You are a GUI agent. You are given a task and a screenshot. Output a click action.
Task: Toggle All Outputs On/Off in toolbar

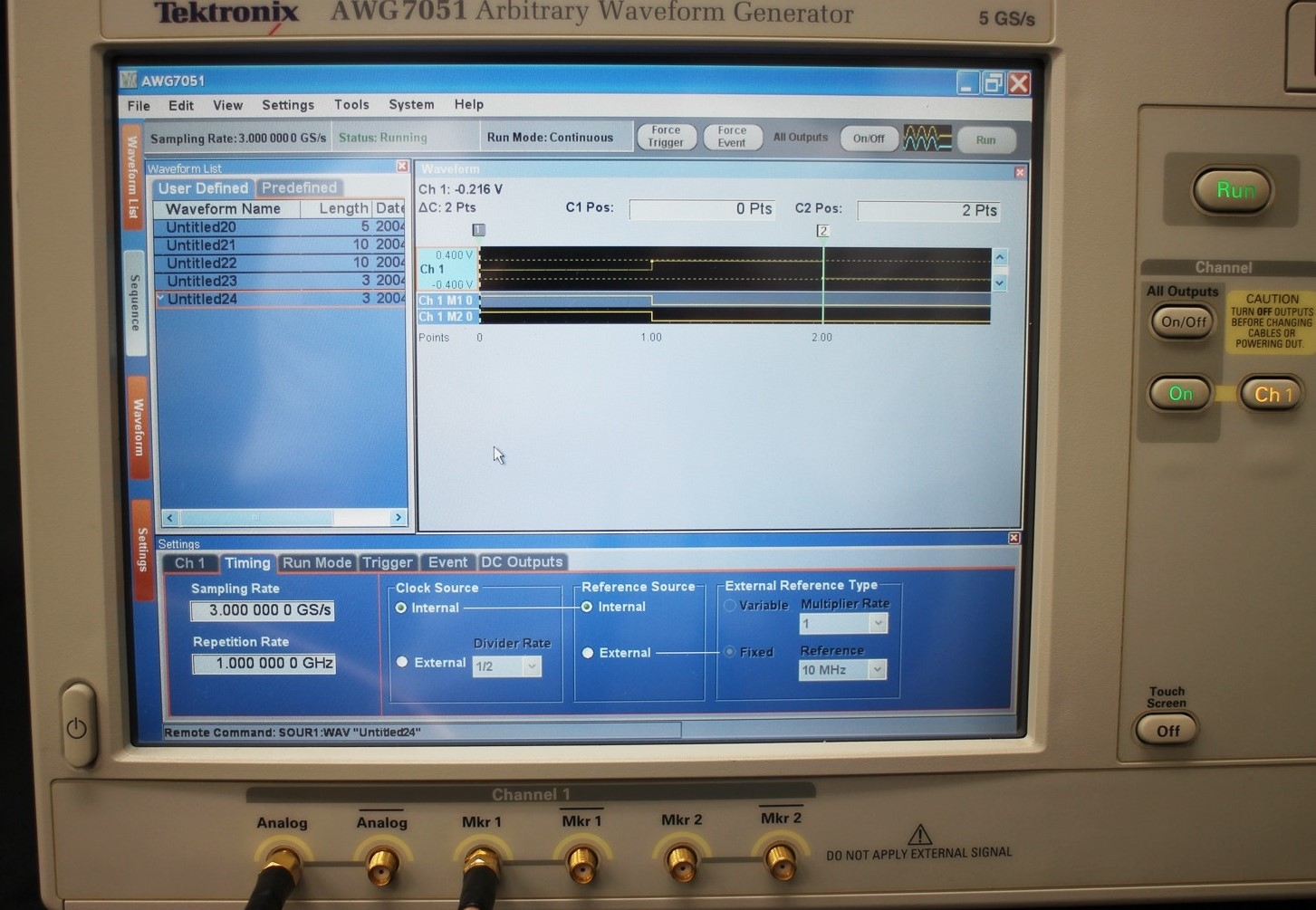868,139
